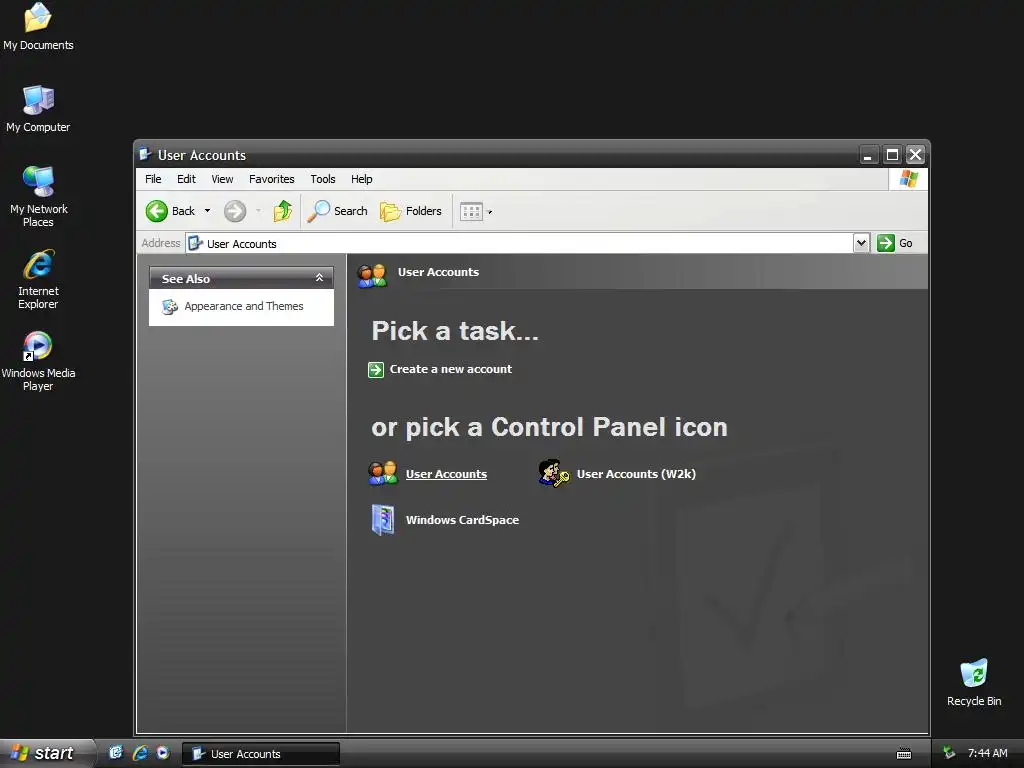Click the Go button
The width and height of the screenshot is (1024, 768).
click(x=895, y=243)
